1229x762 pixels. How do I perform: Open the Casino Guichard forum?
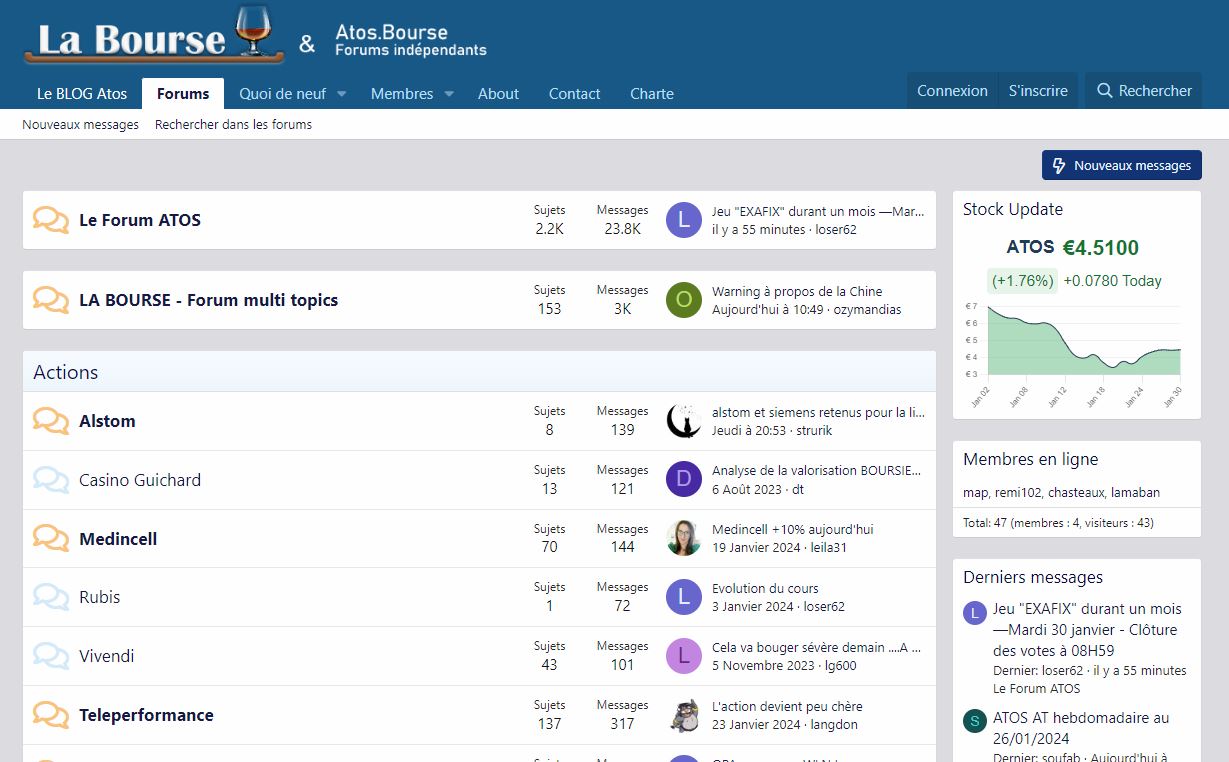(x=140, y=480)
